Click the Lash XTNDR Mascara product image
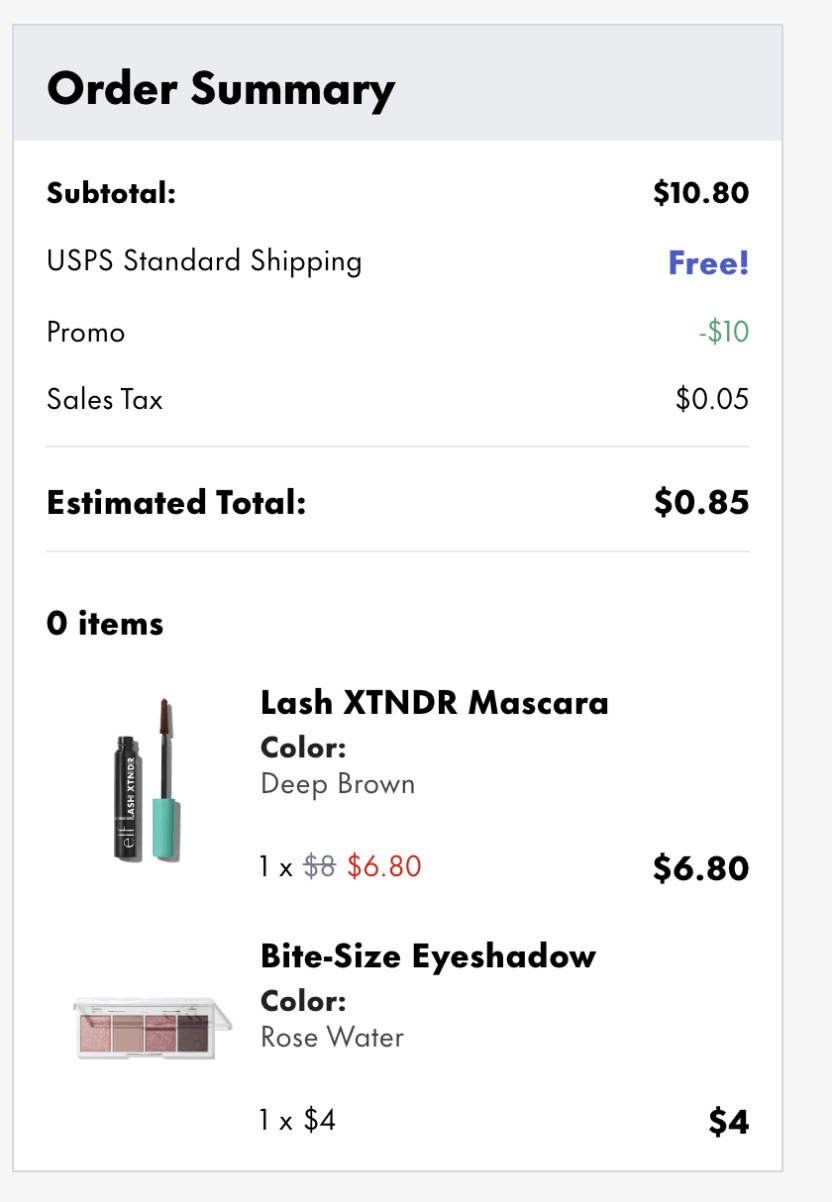The width and height of the screenshot is (832, 1202). coord(147,781)
